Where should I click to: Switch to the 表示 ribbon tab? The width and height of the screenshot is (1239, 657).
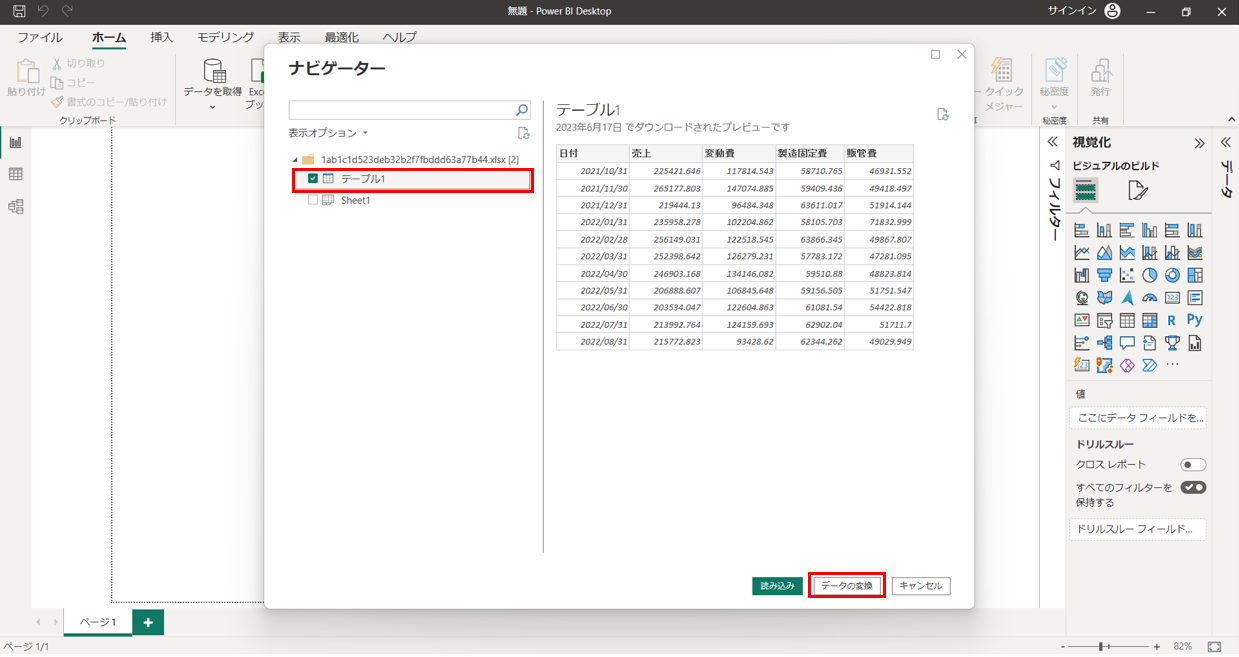click(289, 37)
